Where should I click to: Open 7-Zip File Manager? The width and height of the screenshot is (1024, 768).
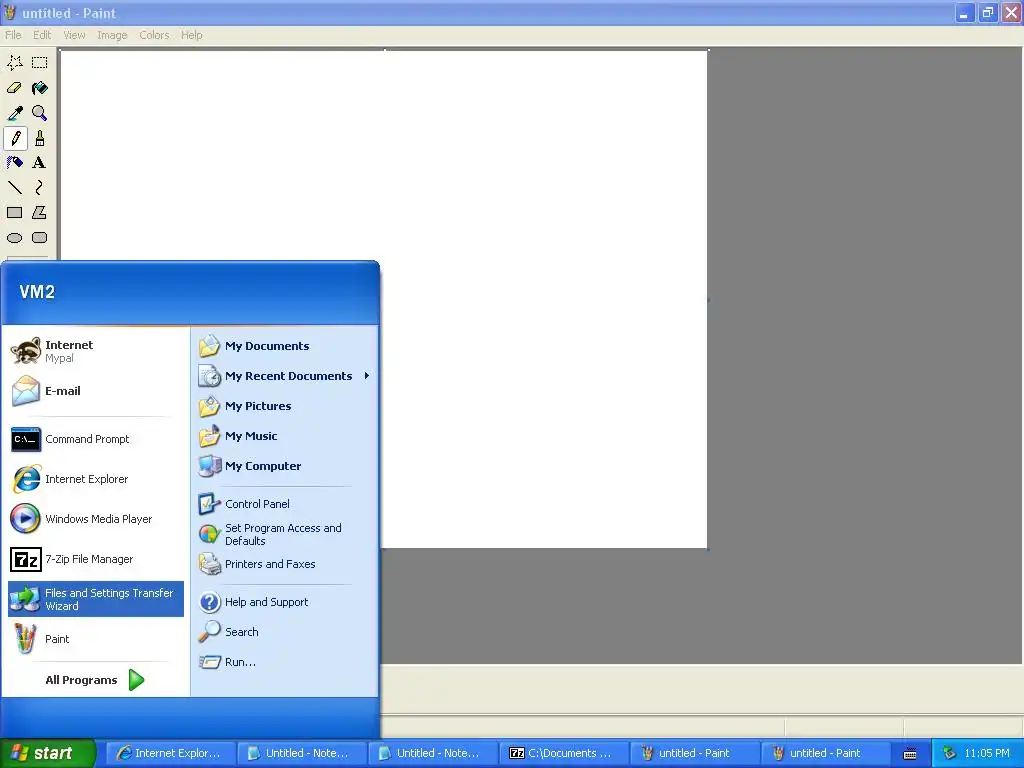point(95,559)
